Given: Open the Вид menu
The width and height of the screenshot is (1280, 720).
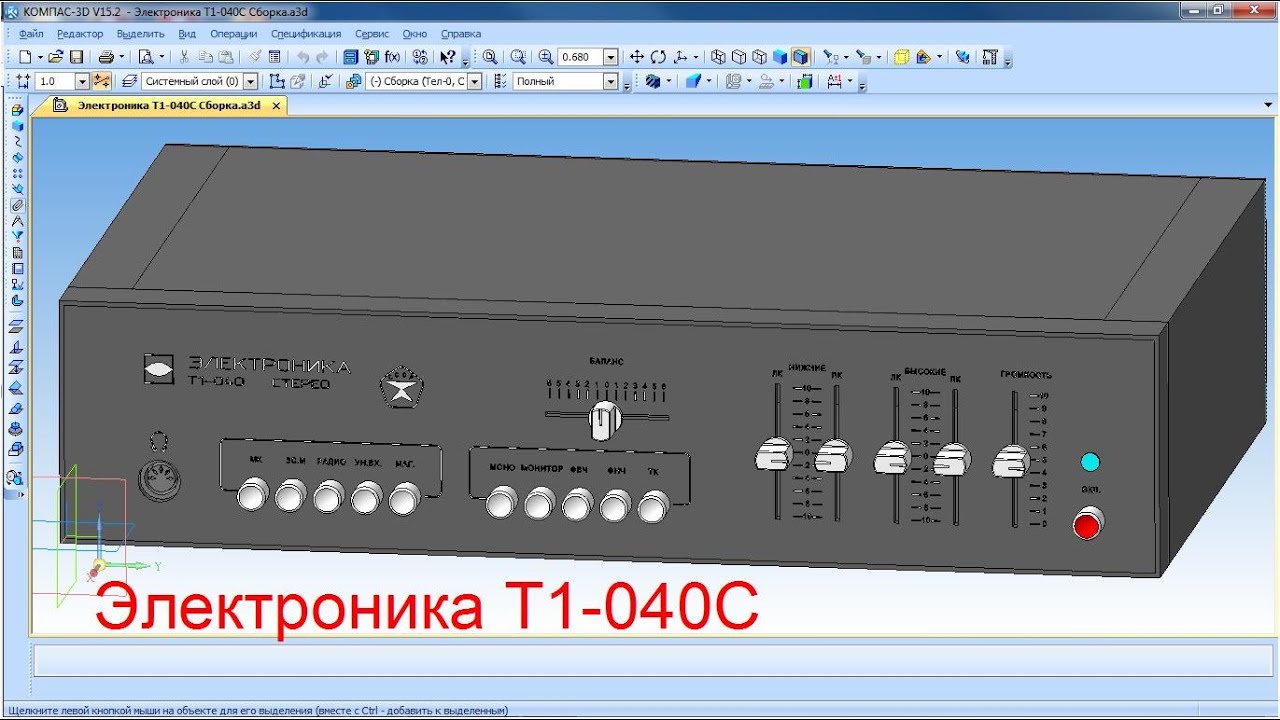Looking at the screenshot, I should click(187, 33).
